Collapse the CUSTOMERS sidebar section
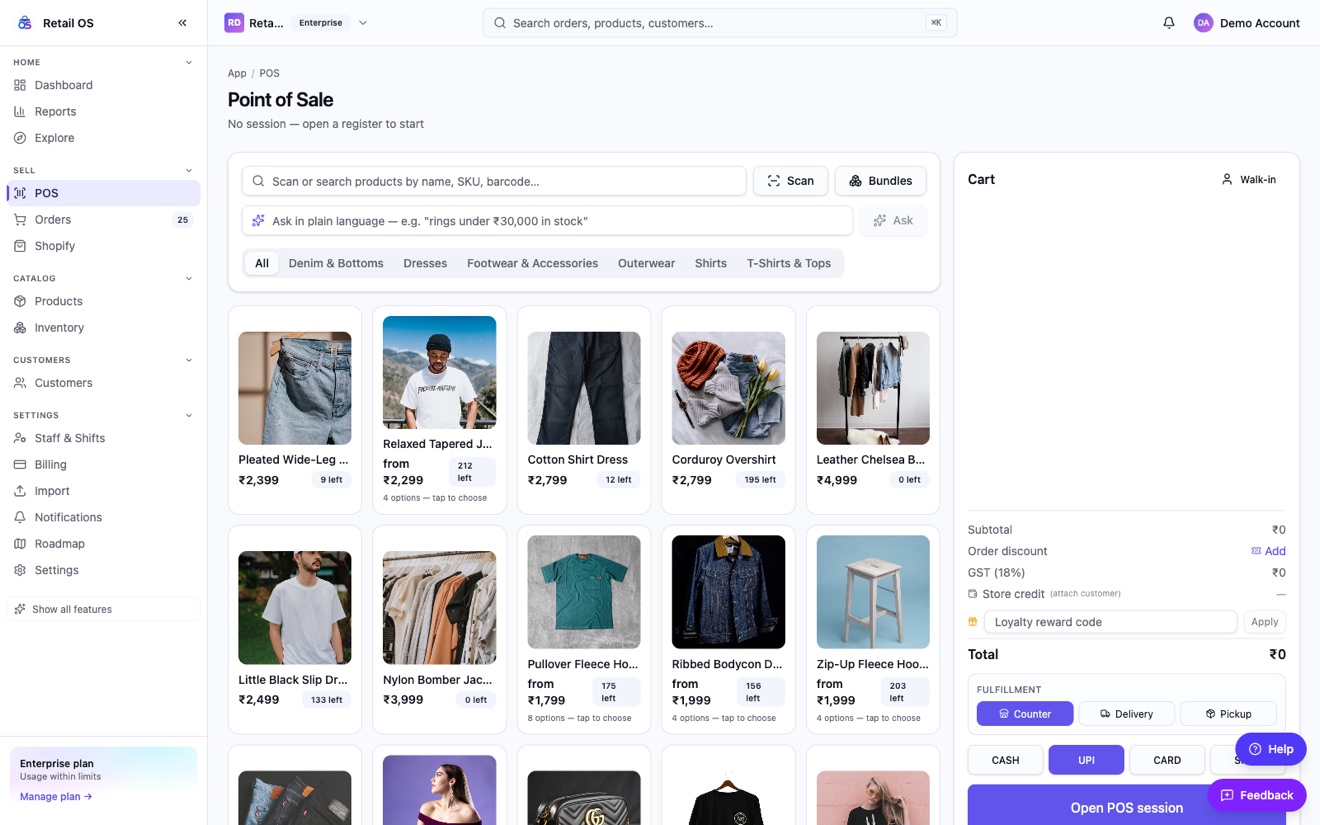Image resolution: width=1320 pixels, height=825 pixels. pyautogui.click(x=189, y=360)
